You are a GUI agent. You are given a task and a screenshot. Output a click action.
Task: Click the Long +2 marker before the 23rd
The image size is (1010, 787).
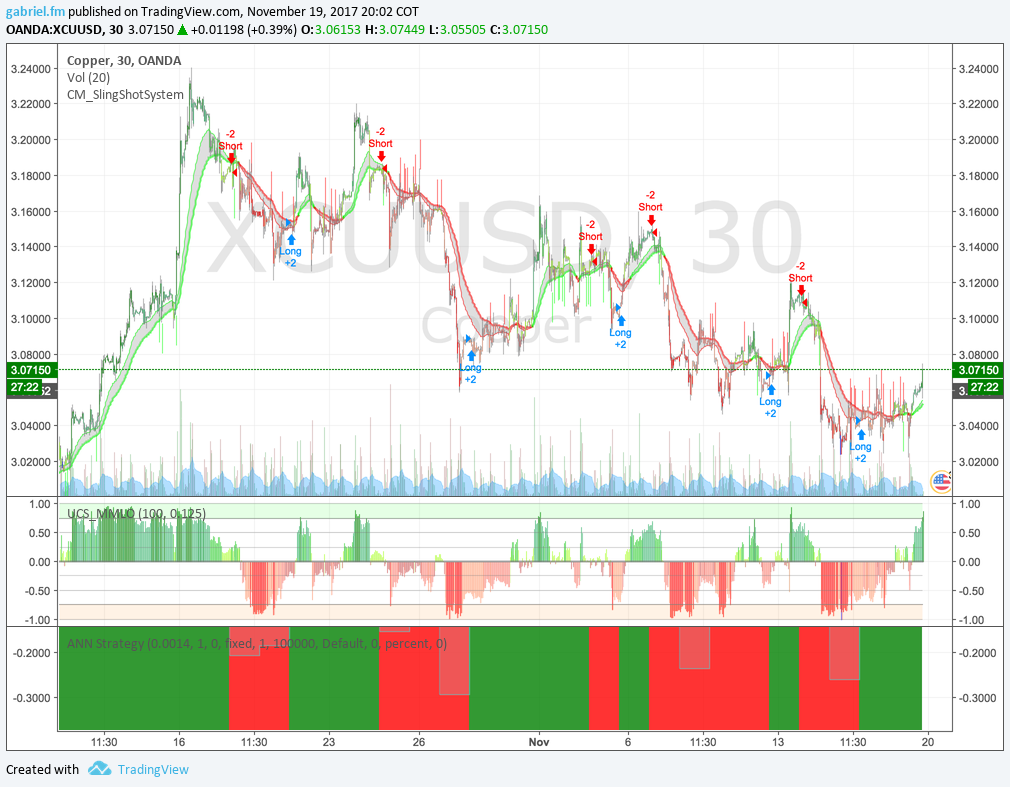point(291,251)
